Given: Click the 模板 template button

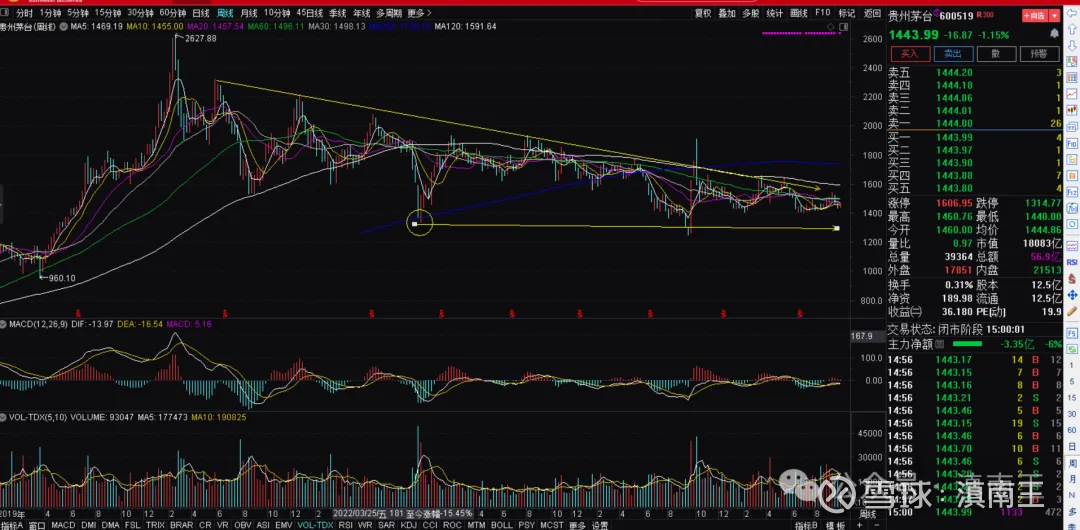Looking at the screenshot, I should [835, 525].
